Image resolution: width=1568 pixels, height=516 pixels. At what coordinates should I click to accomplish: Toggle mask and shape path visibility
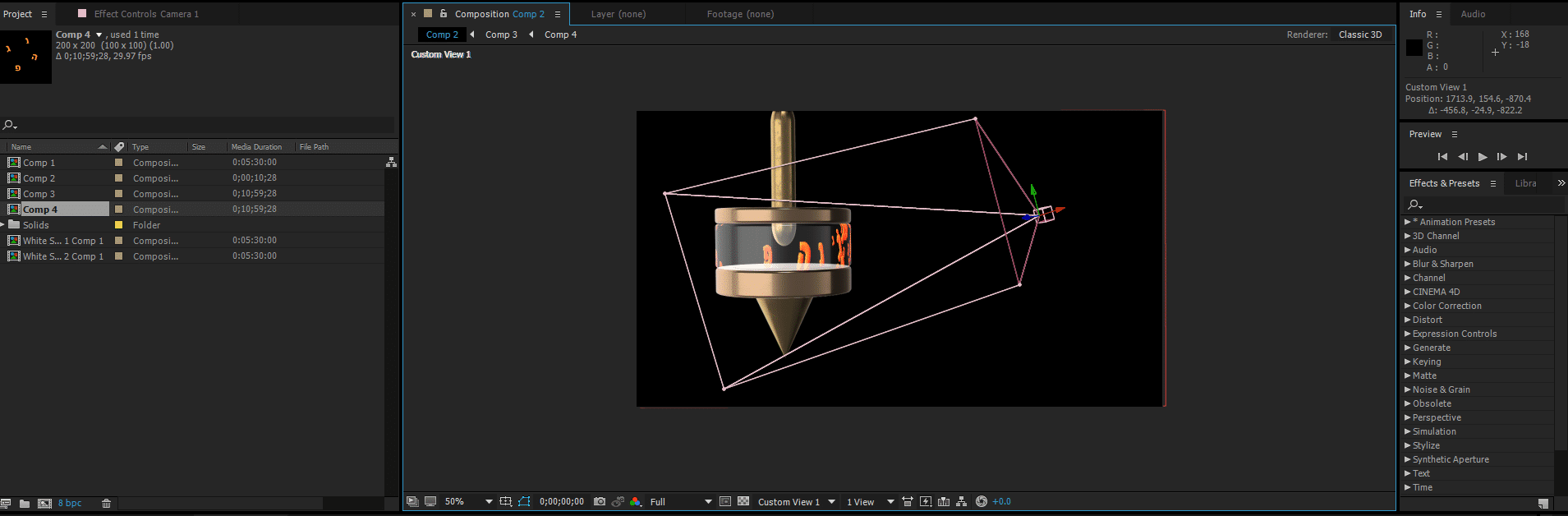[524, 501]
